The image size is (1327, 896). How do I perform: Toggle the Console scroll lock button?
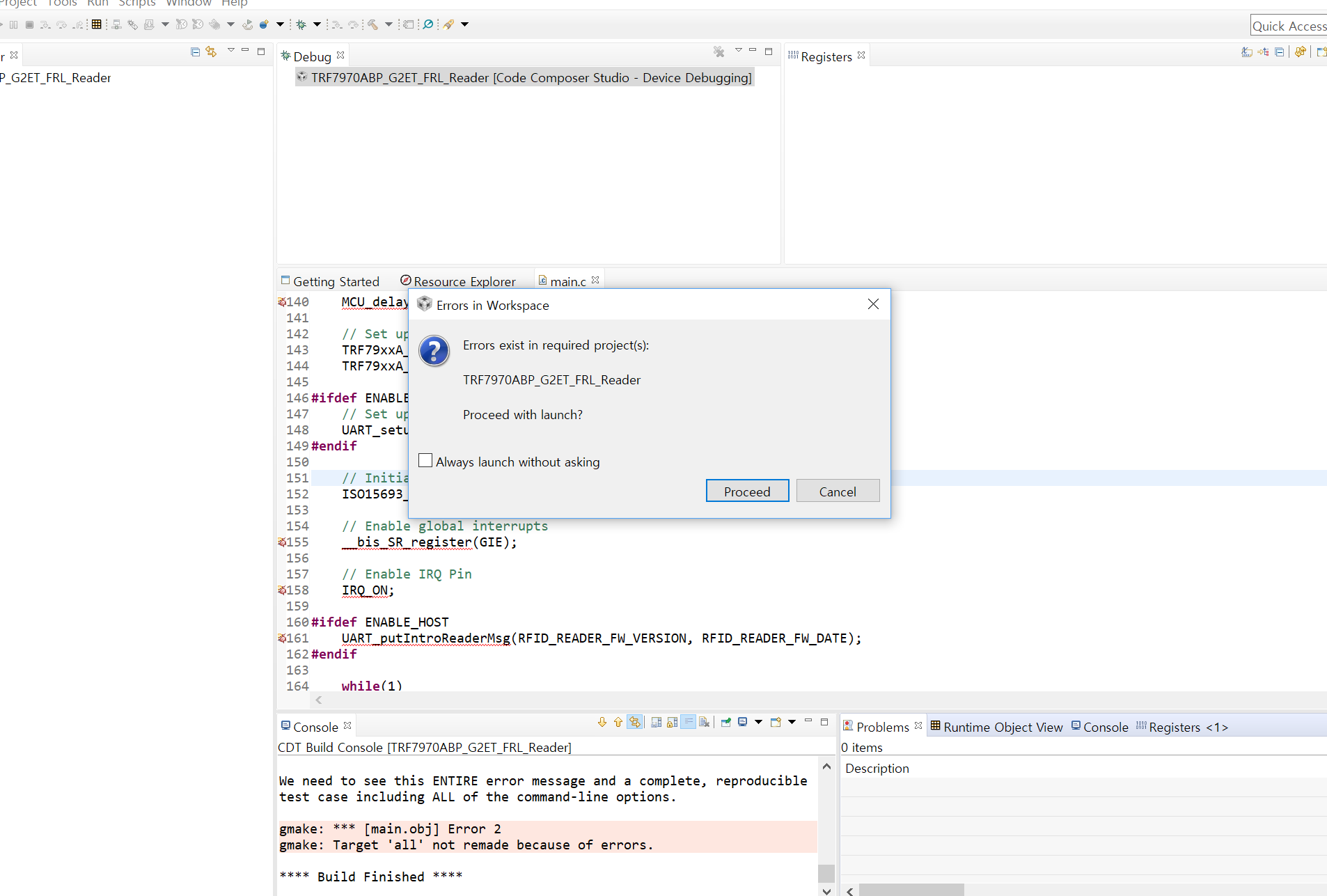672,722
